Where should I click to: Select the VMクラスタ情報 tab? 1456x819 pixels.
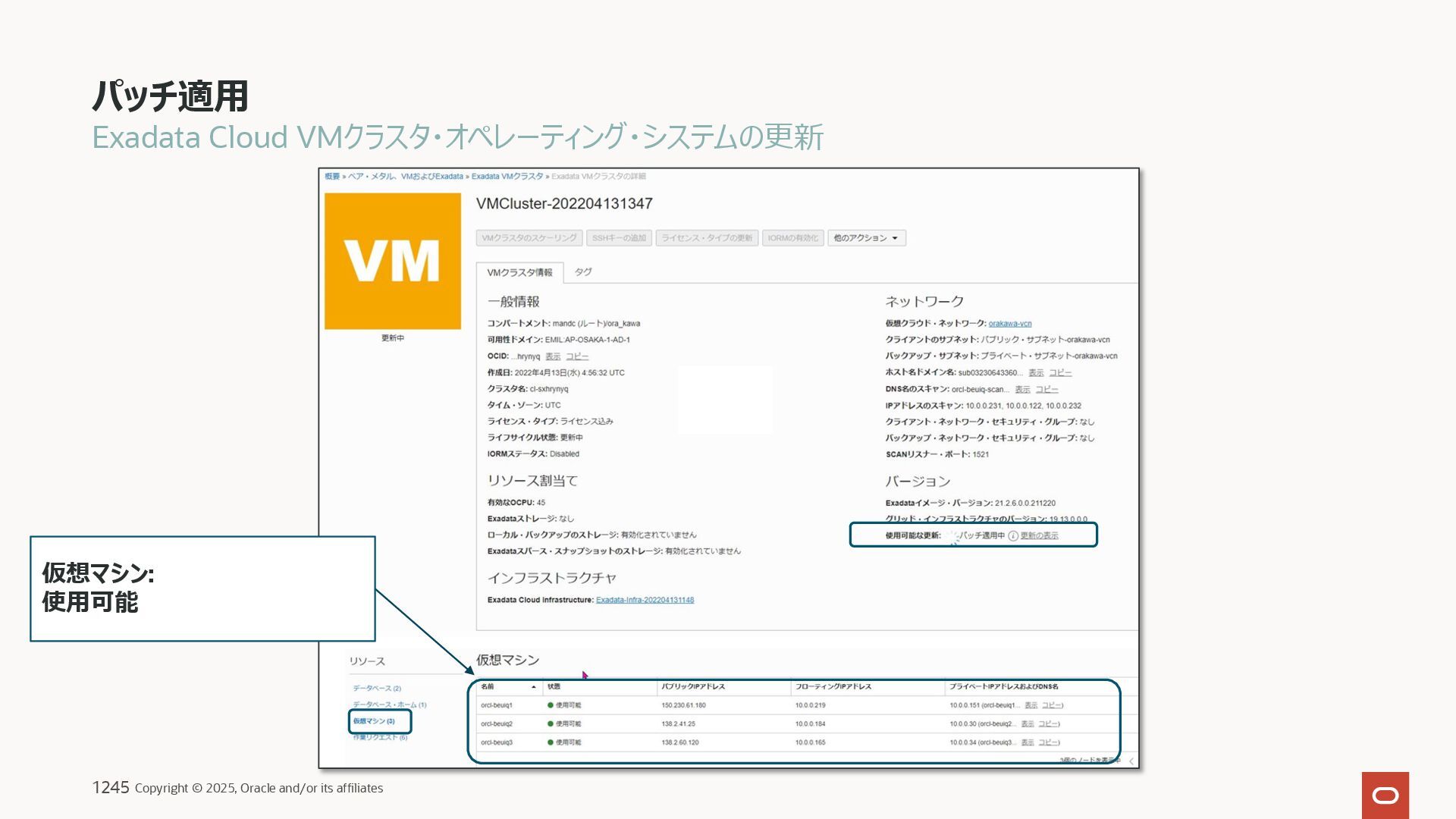(x=519, y=273)
